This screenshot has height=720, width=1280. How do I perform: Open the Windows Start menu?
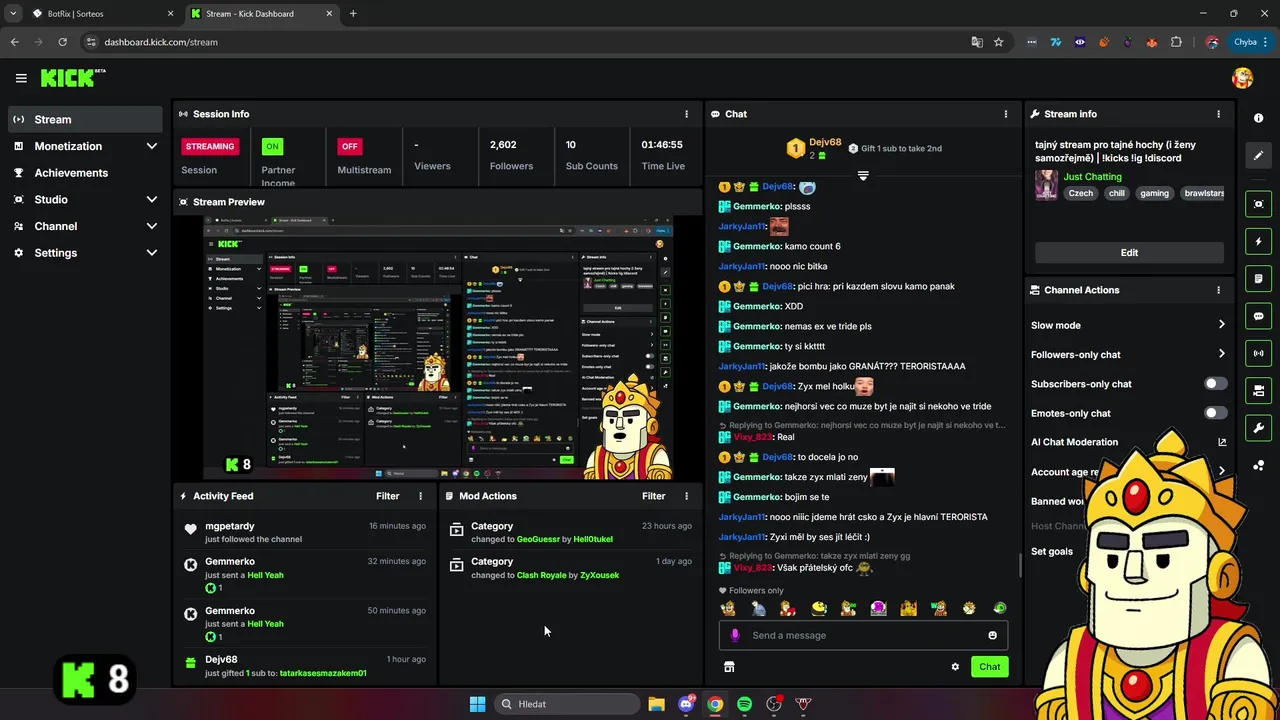477,704
